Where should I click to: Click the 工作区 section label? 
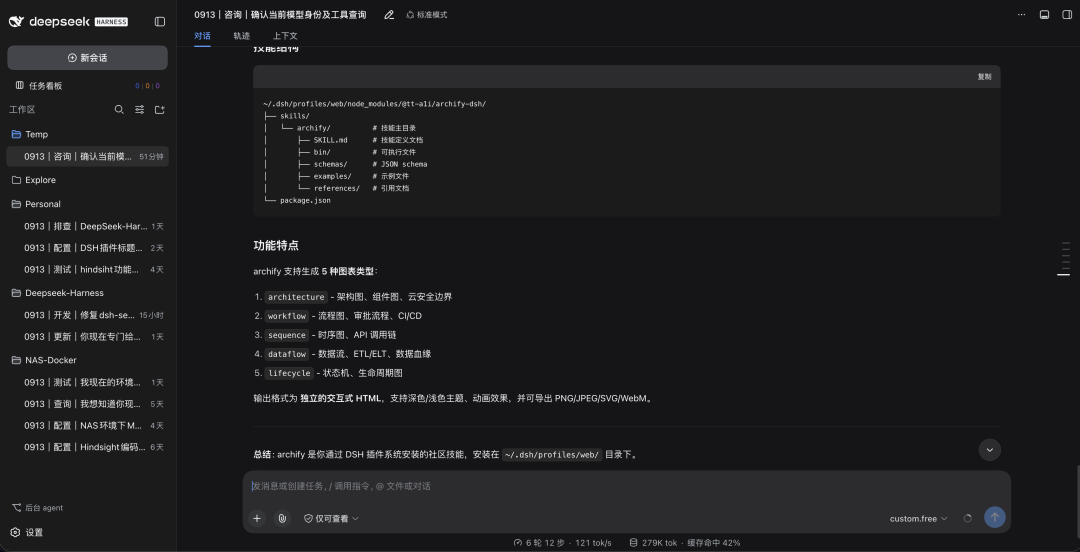(x=22, y=110)
